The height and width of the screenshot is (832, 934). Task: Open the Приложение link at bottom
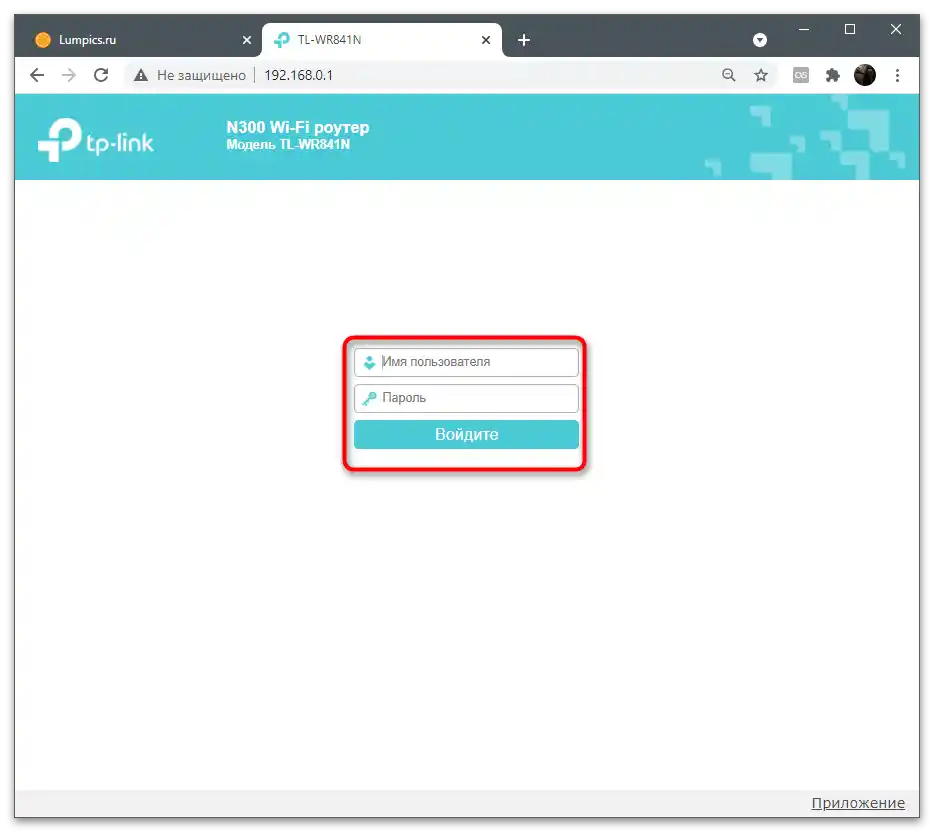coord(858,803)
